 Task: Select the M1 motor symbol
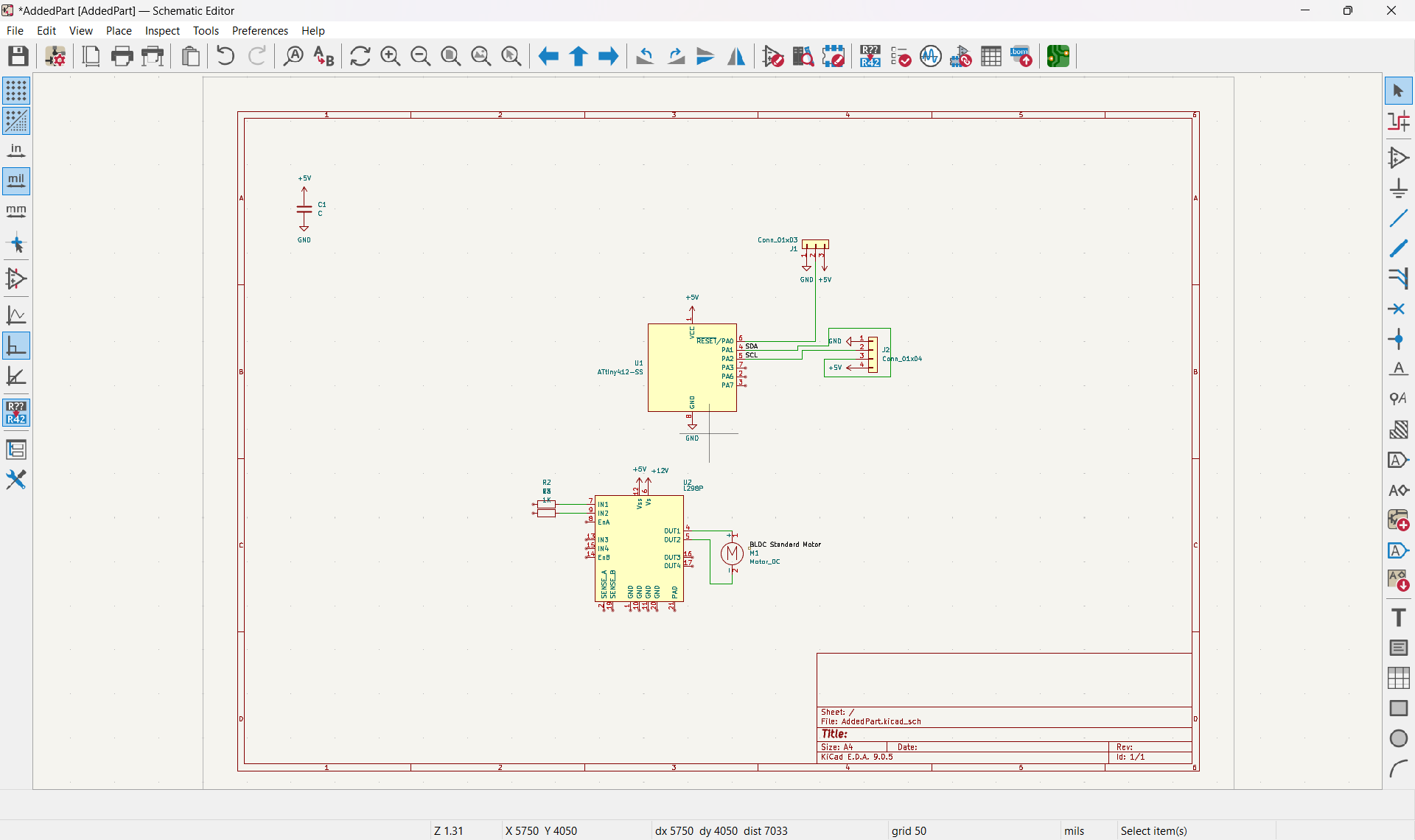point(731,553)
